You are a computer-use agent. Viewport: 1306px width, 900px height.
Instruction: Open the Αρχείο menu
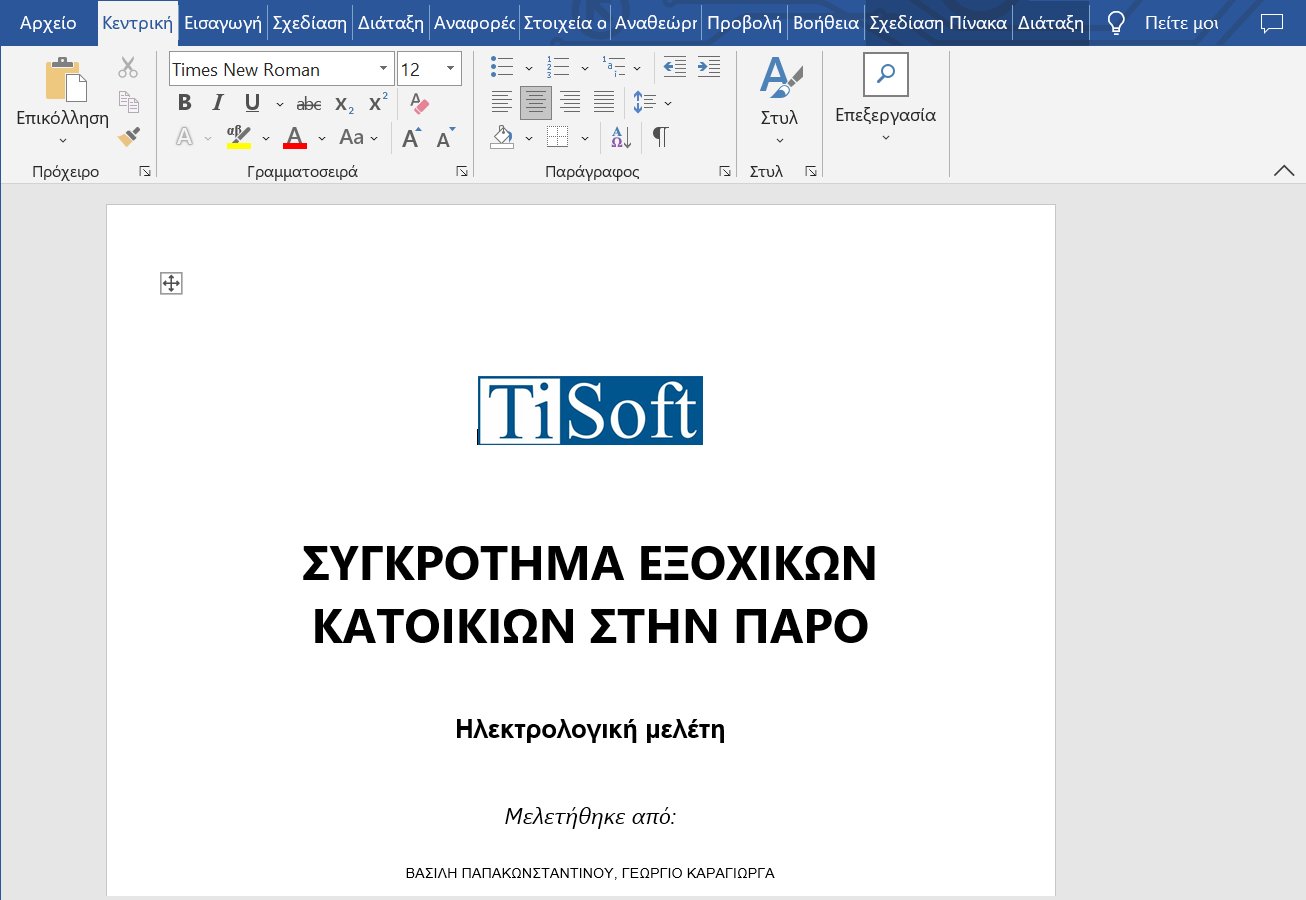pyautogui.click(x=48, y=22)
